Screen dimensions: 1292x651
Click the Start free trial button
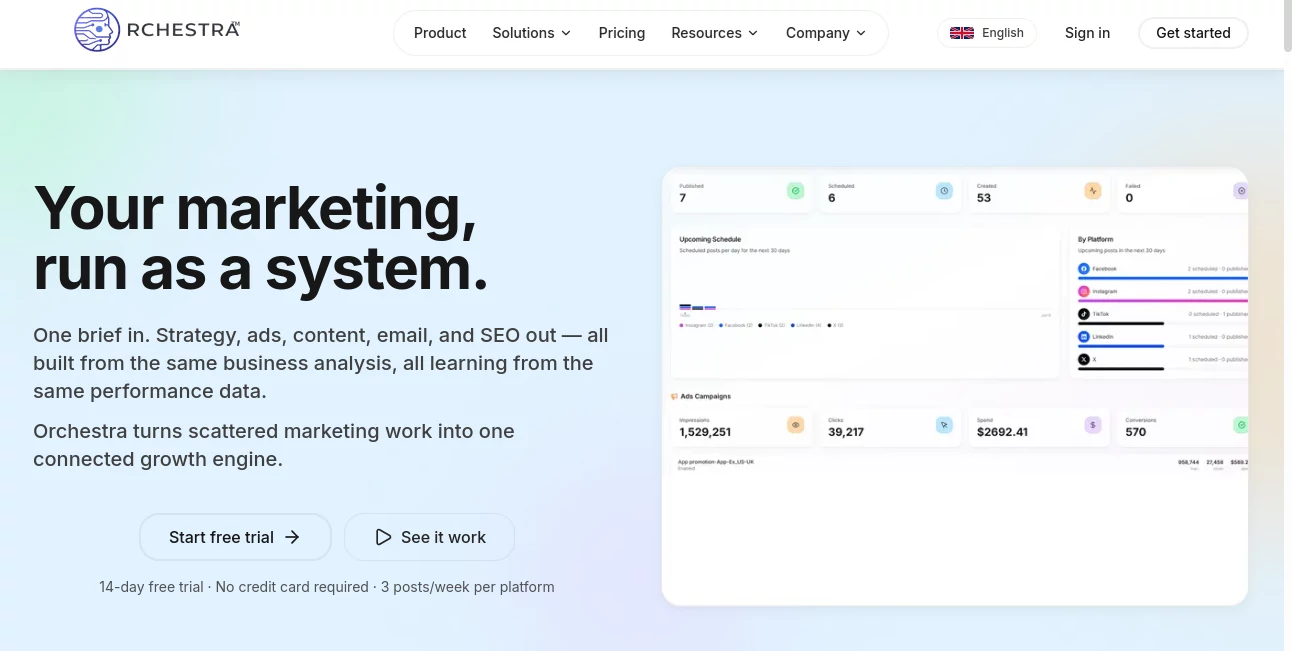point(235,537)
